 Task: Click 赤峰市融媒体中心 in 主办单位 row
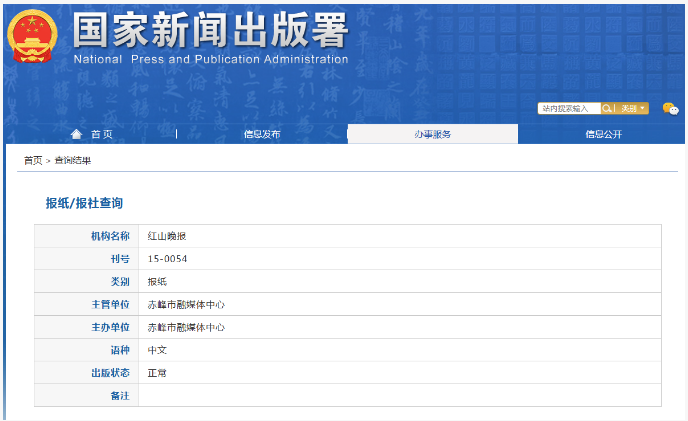(x=186, y=327)
